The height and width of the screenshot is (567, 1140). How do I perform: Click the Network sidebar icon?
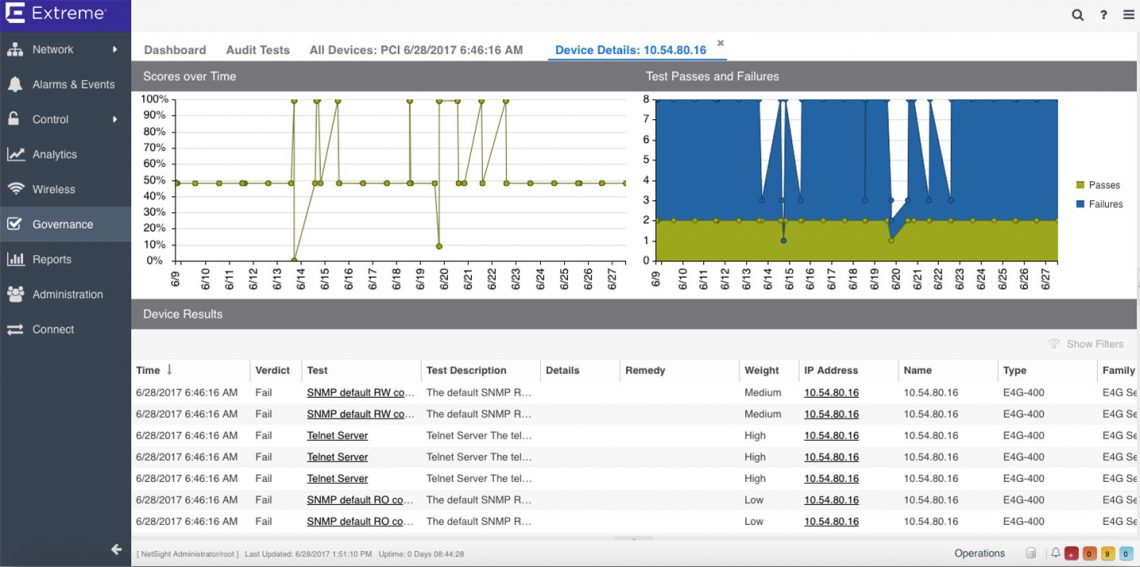click(15, 49)
